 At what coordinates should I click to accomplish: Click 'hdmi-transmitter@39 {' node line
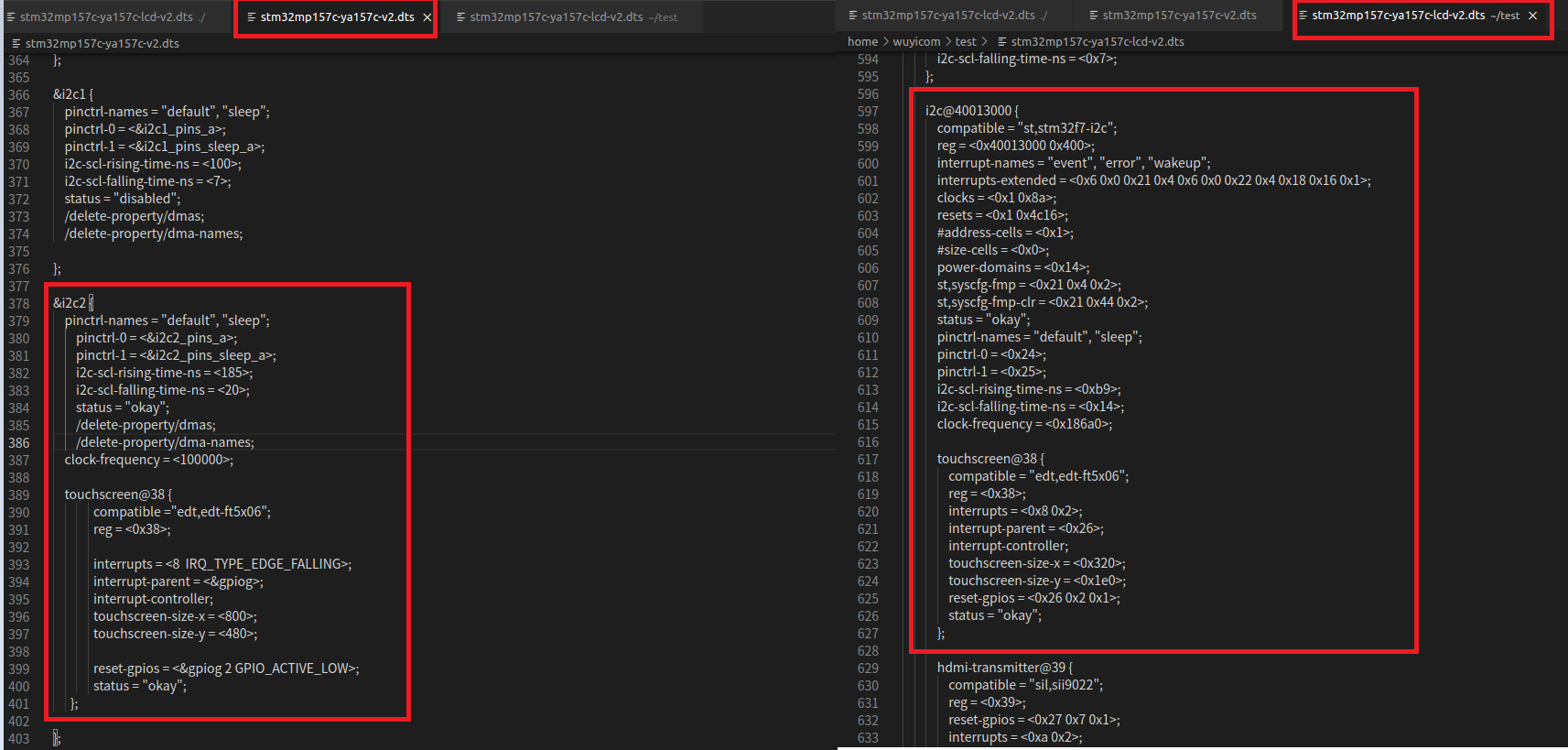(1005, 668)
